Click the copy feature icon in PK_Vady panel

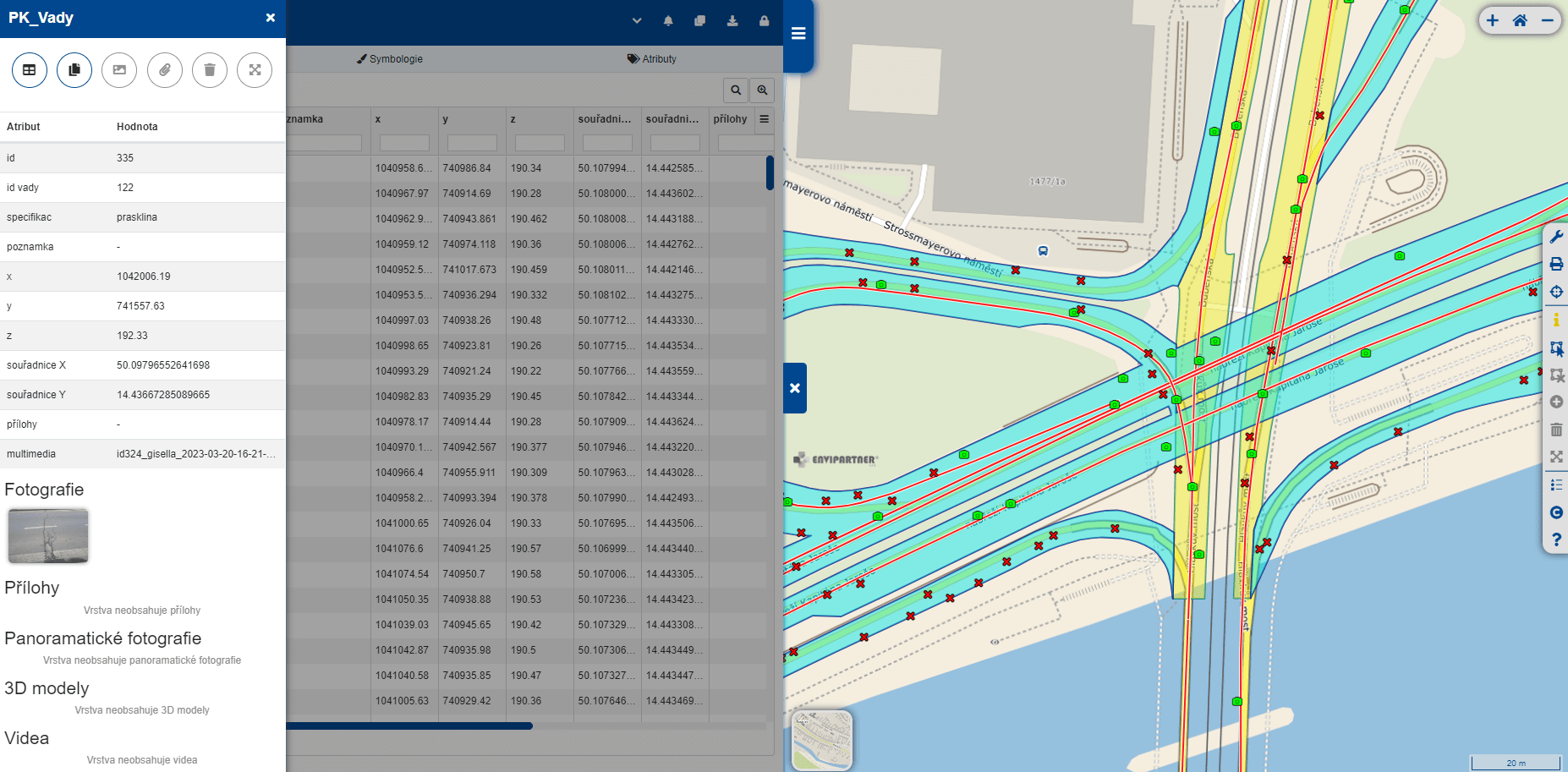[74, 70]
